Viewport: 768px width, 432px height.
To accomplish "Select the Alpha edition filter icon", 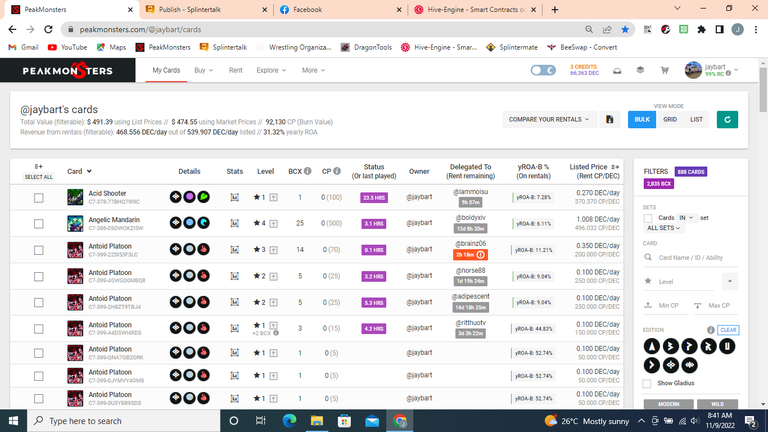I will (x=651, y=346).
